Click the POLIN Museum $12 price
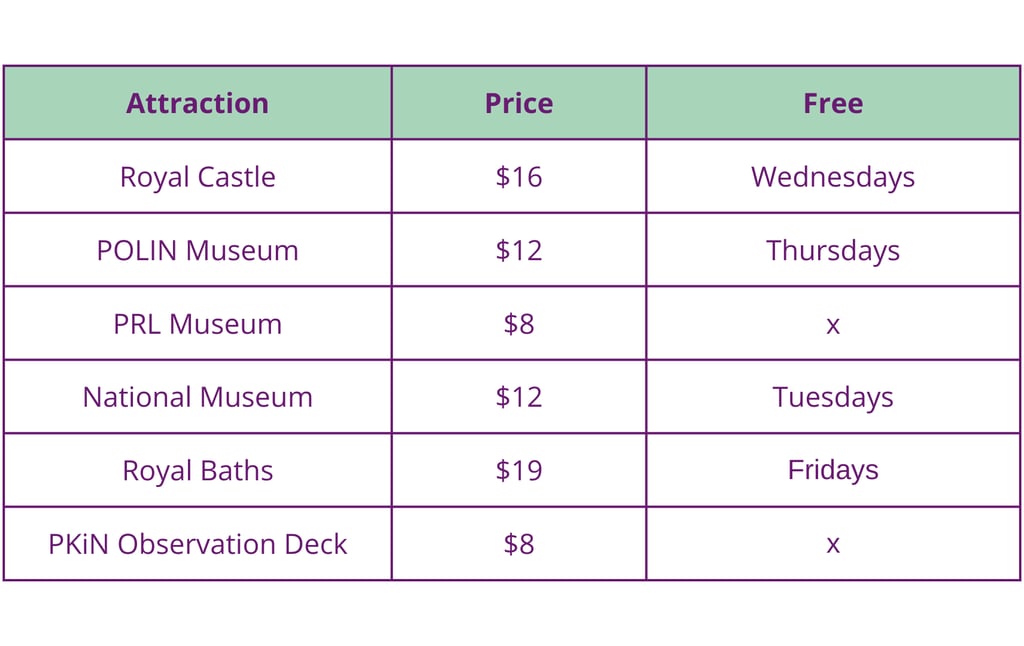Screen dimensions: 1024x646 pos(518,250)
